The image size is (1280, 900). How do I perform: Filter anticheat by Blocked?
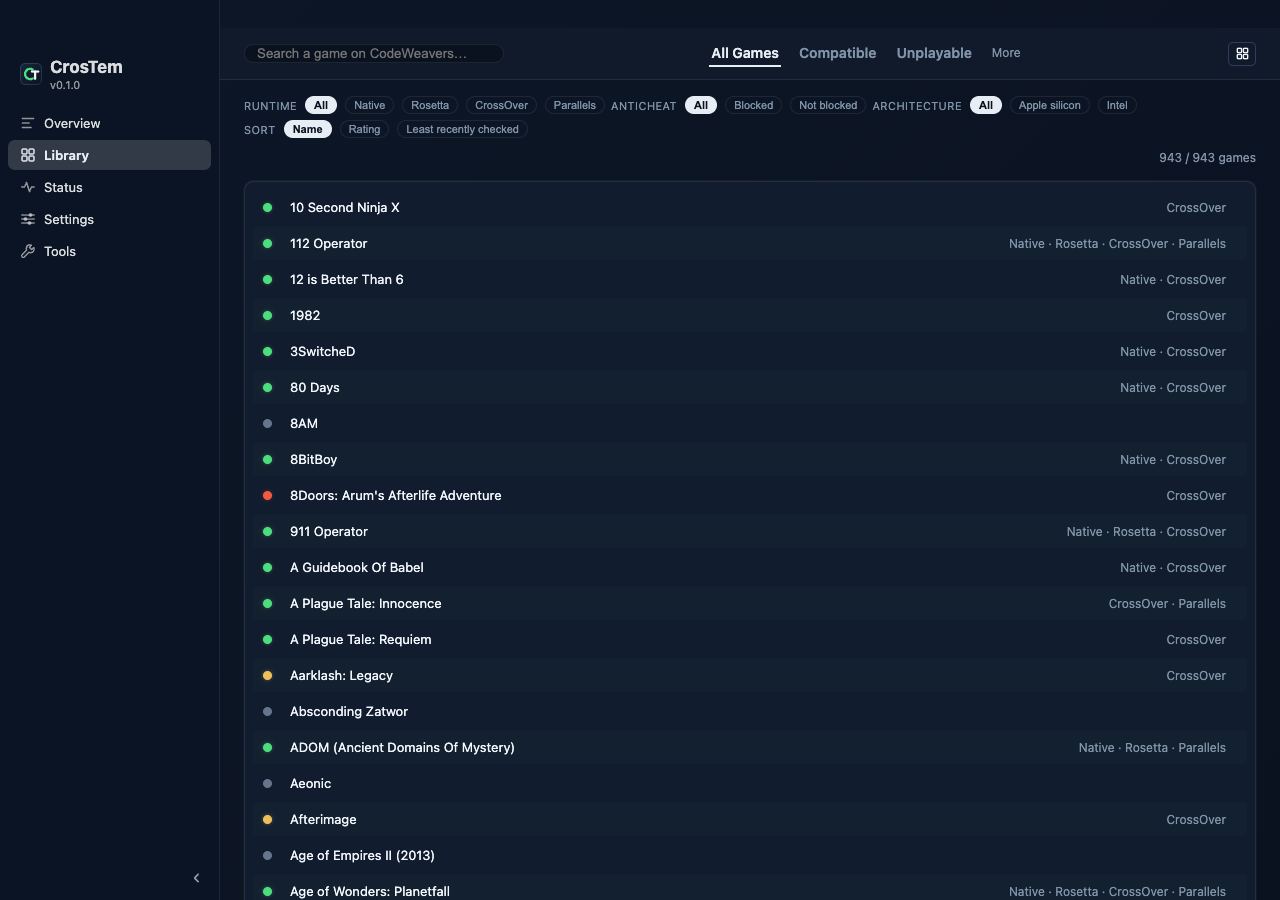coord(754,105)
